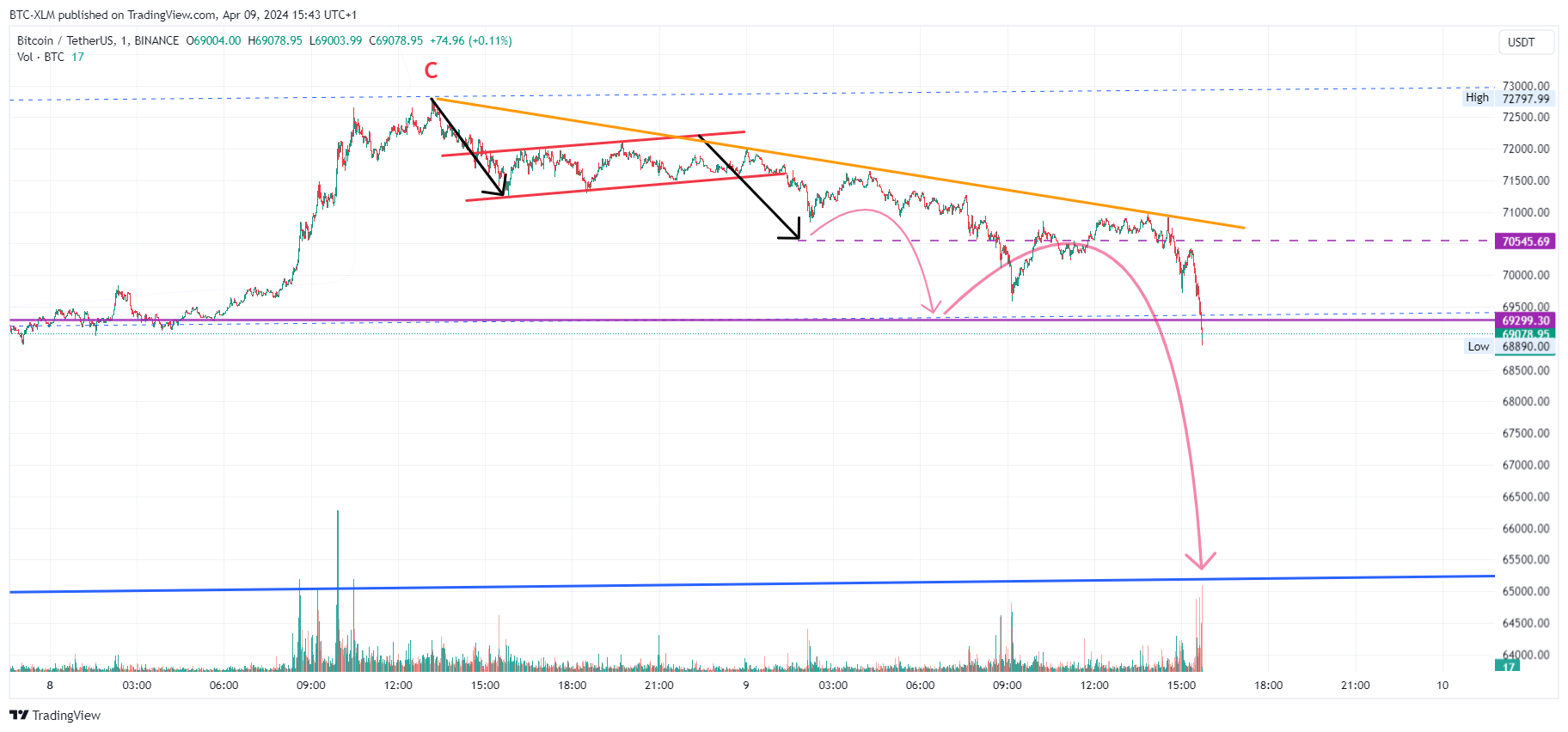The width and height of the screenshot is (1568, 732).
Task: Click the 64500.00 price axis label
Action: coord(1525,623)
